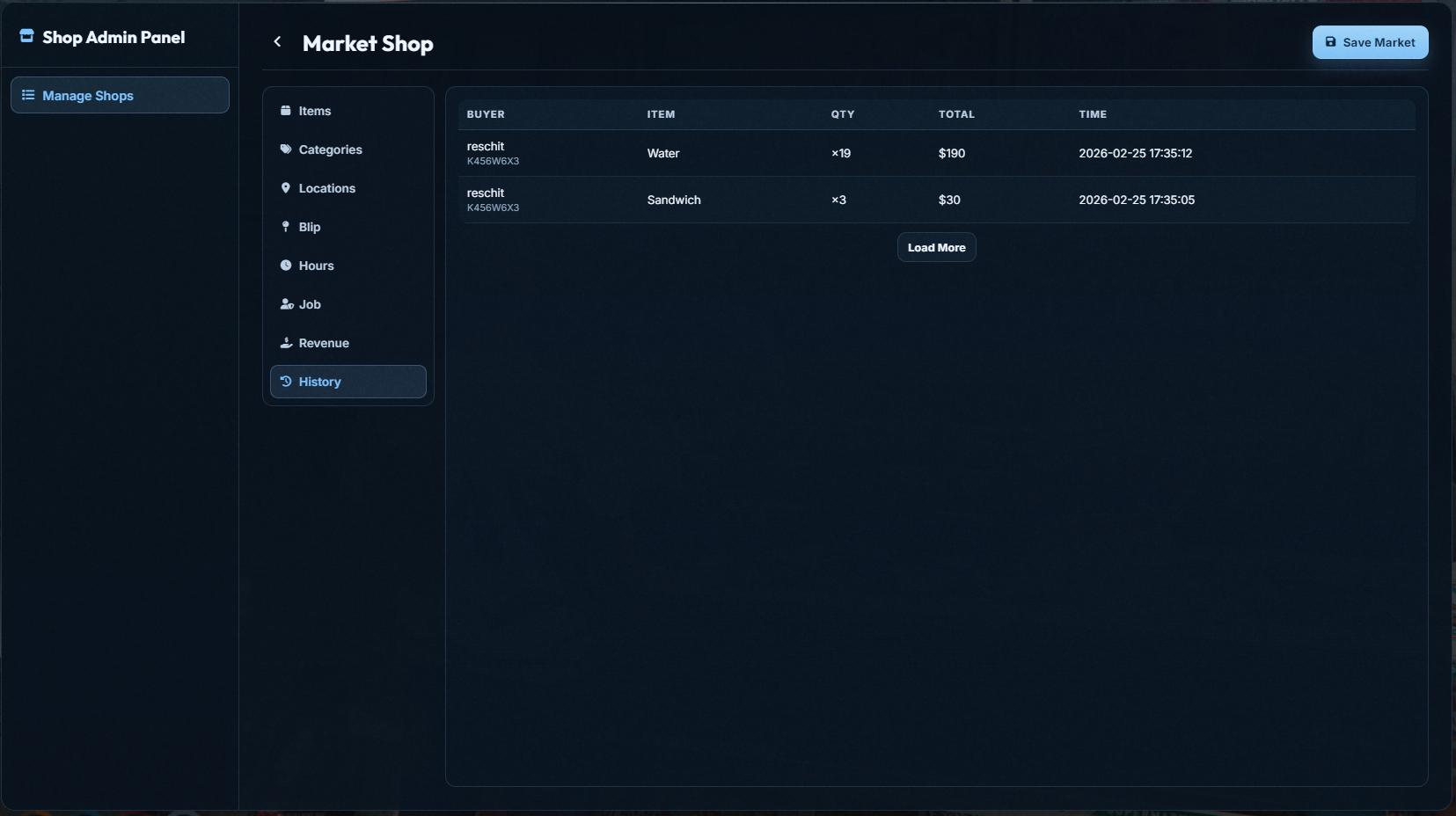Click buyer ID K456W6X3 in Sandwich row
This screenshot has width=1456, height=816.
coord(493,208)
